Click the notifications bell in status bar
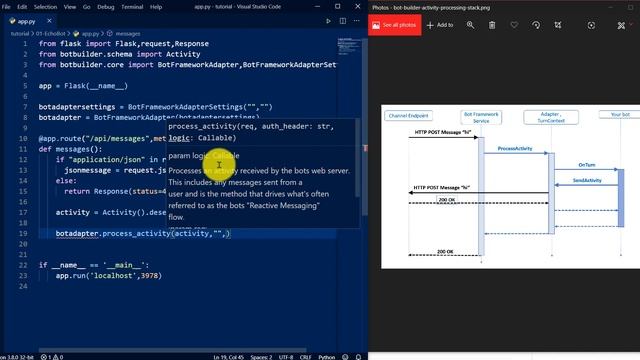The height and width of the screenshot is (360, 640). tap(358, 357)
